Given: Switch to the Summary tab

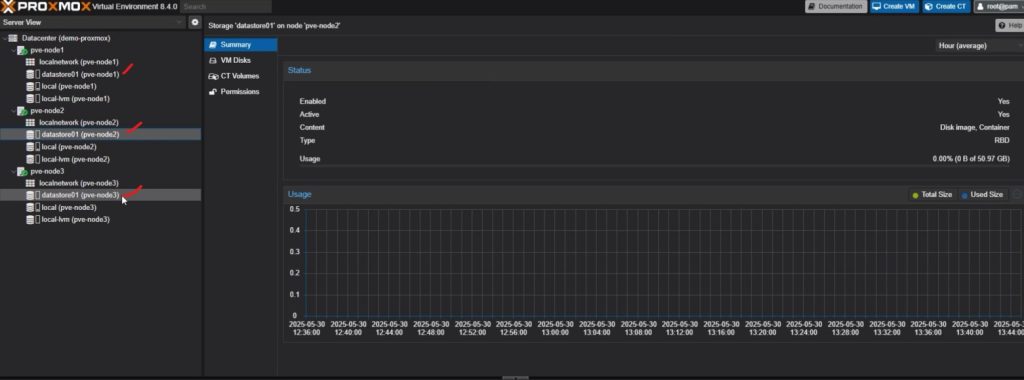Looking at the screenshot, I should tap(240, 45).
